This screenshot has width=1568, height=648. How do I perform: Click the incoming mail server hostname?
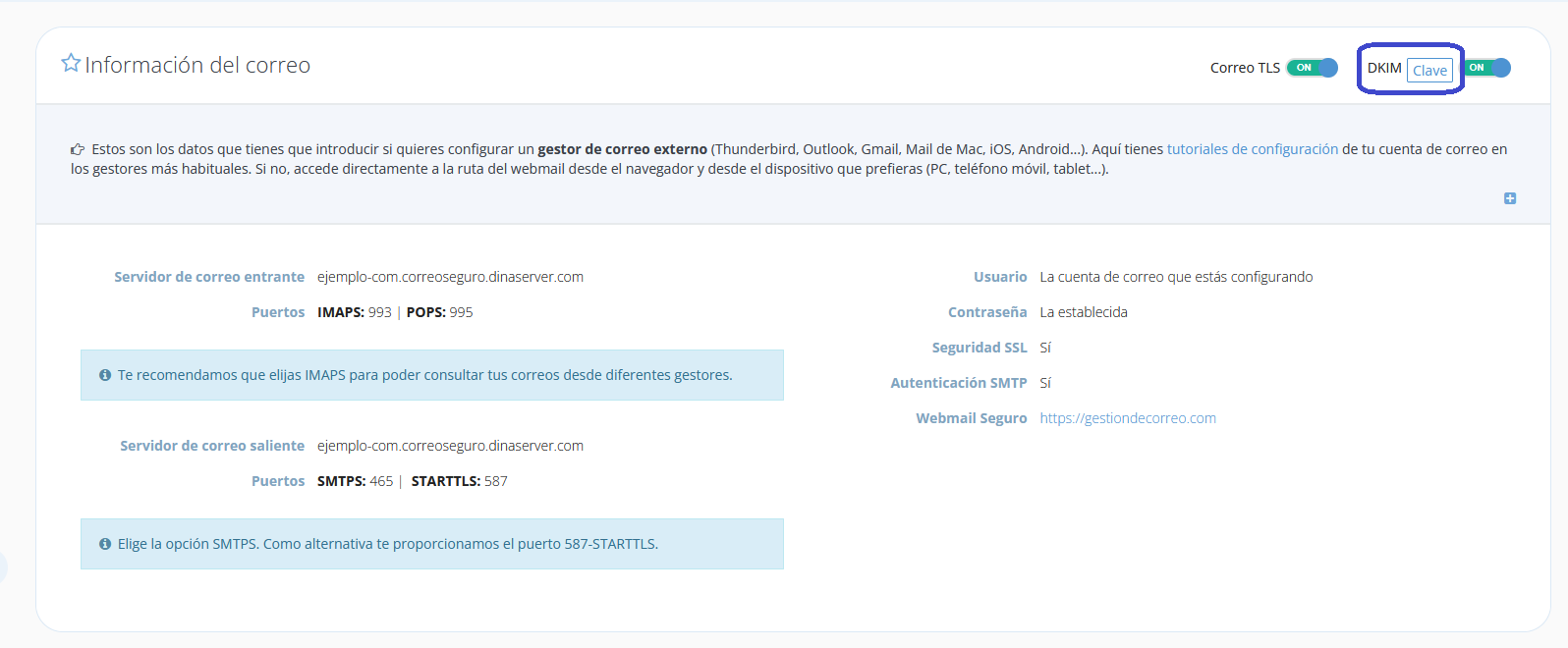pyautogui.click(x=450, y=277)
